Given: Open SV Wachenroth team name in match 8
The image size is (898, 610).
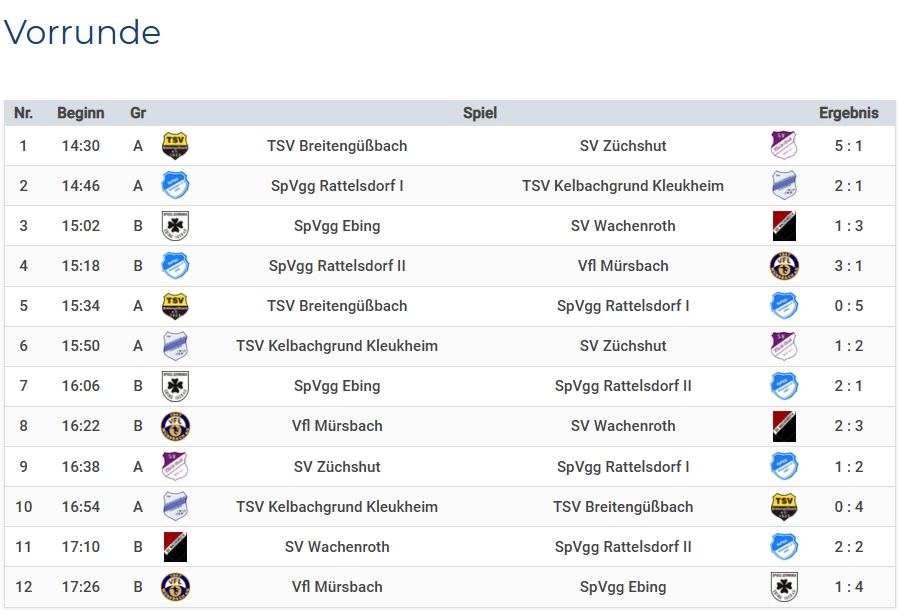Looking at the screenshot, I should point(623,426).
